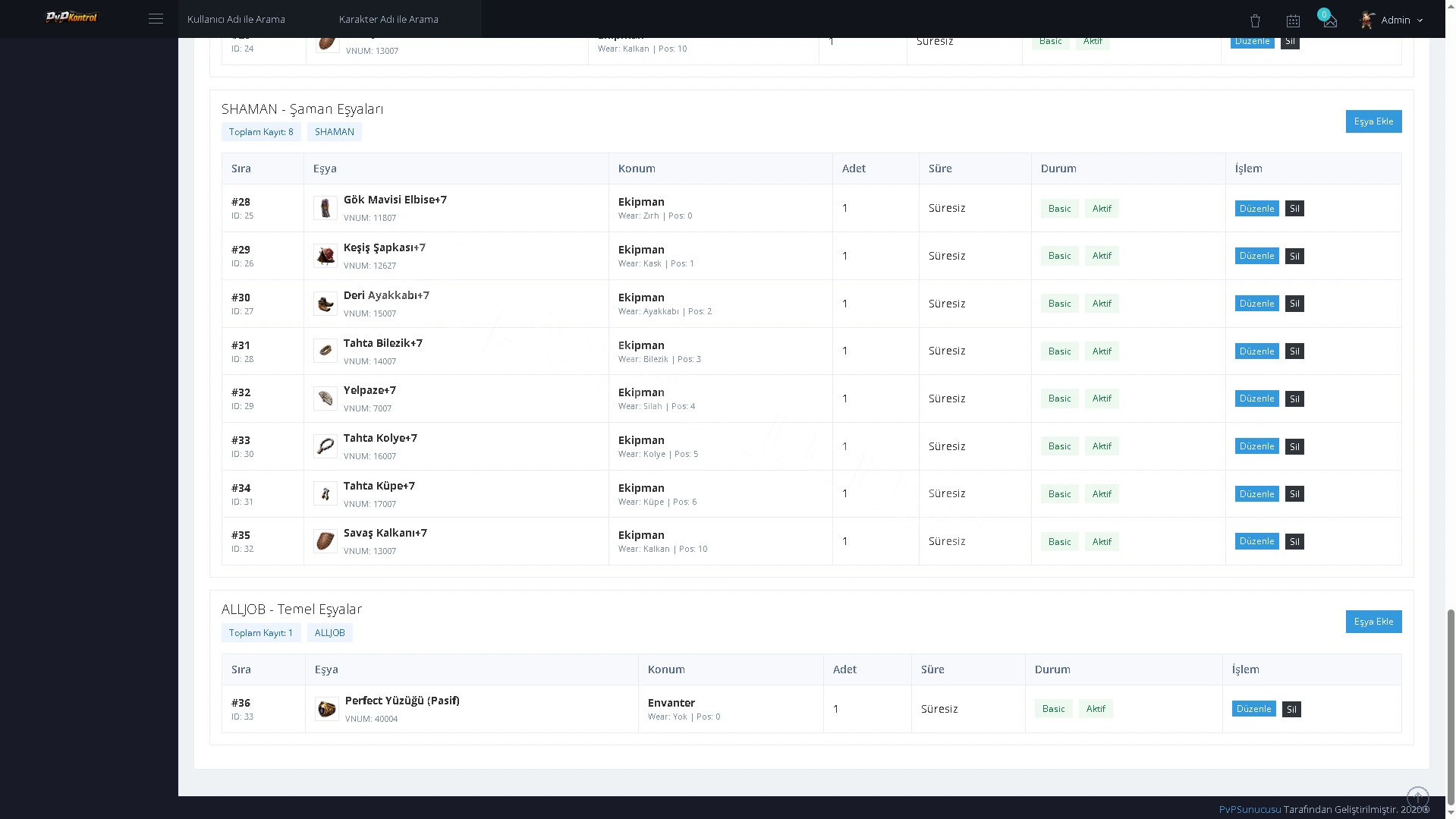Click the Yelpaze+7 fan item icon
The height and width of the screenshot is (819, 1456).
click(325, 398)
